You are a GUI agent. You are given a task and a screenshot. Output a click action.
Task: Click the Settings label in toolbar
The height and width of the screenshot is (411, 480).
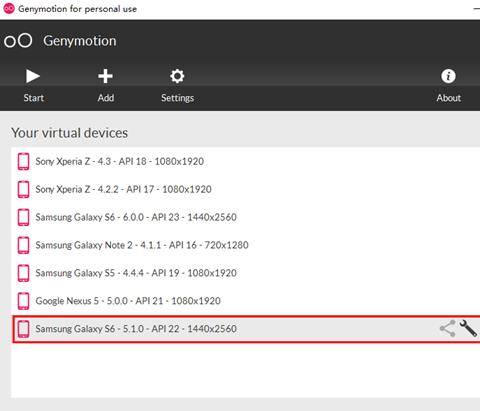coord(177,98)
